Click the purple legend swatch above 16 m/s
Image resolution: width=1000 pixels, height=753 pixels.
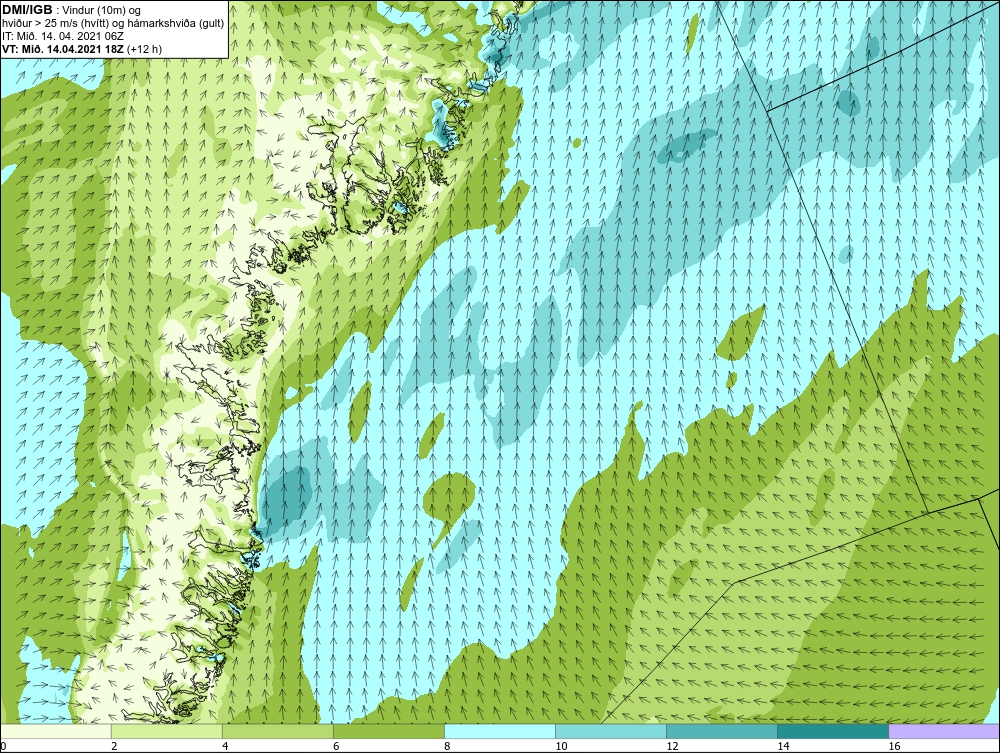click(943, 731)
